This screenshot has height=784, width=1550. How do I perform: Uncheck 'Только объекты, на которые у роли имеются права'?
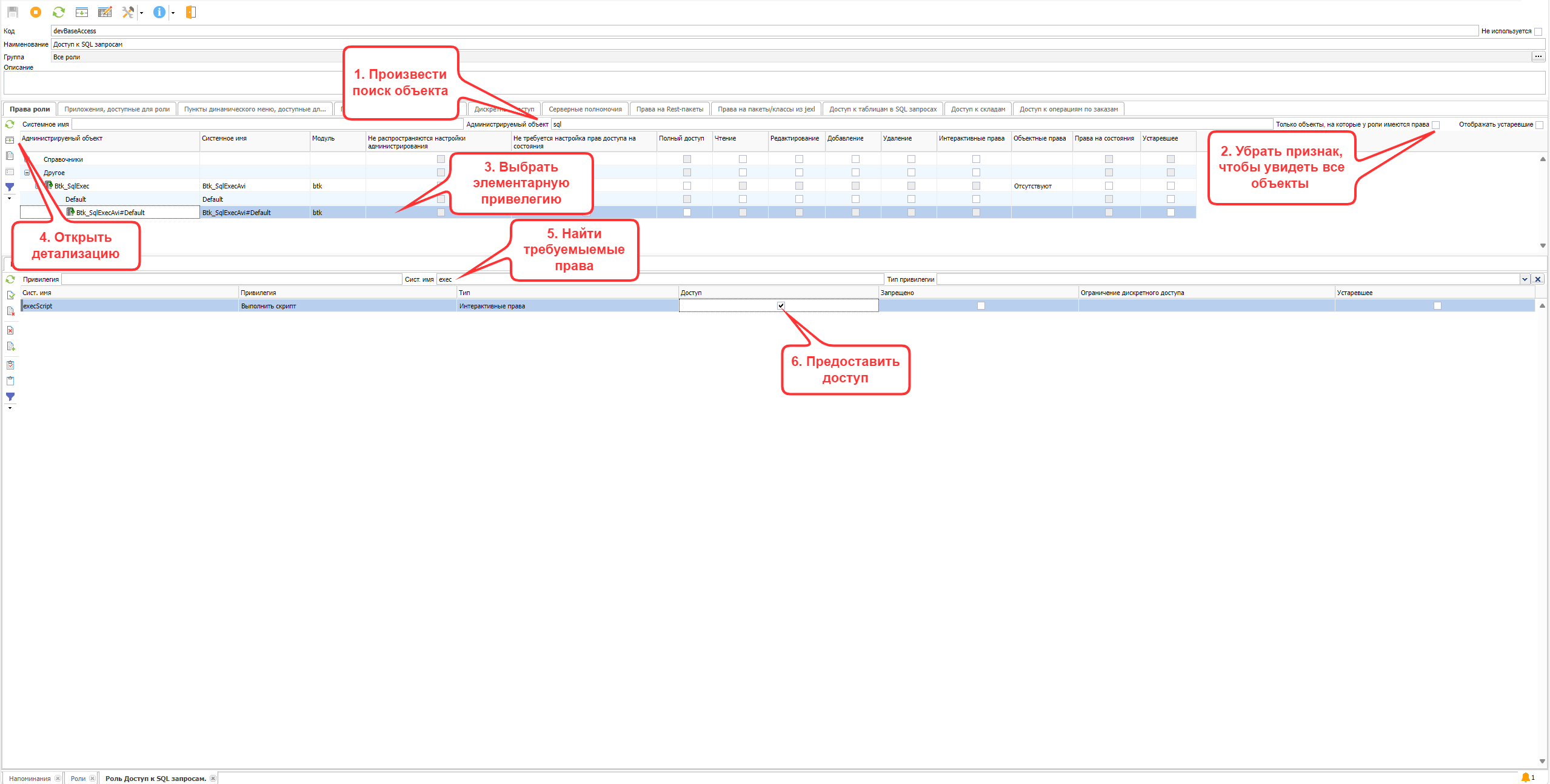(1435, 125)
